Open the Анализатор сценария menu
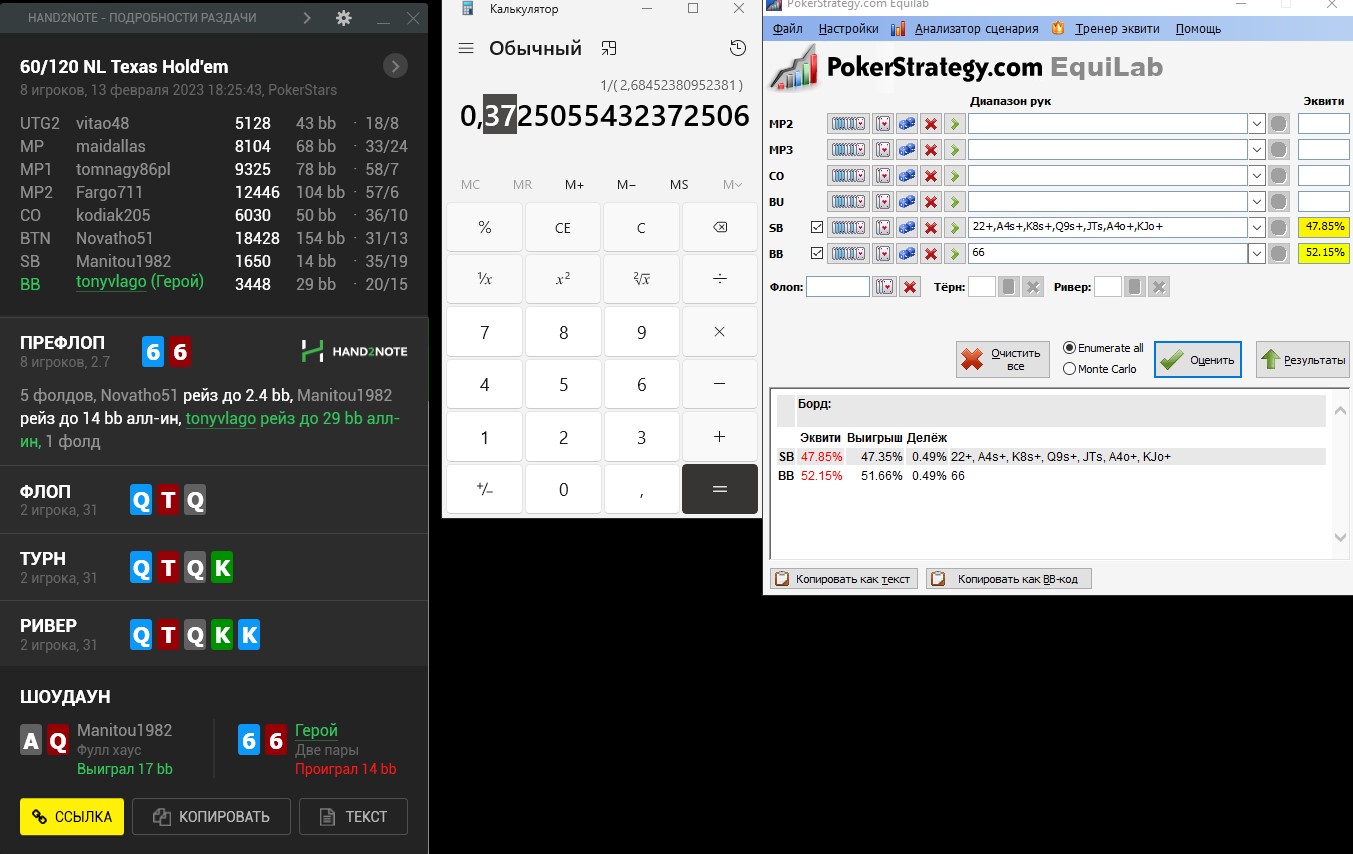The height and width of the screenshot is (854, 1353). (976, 29)
